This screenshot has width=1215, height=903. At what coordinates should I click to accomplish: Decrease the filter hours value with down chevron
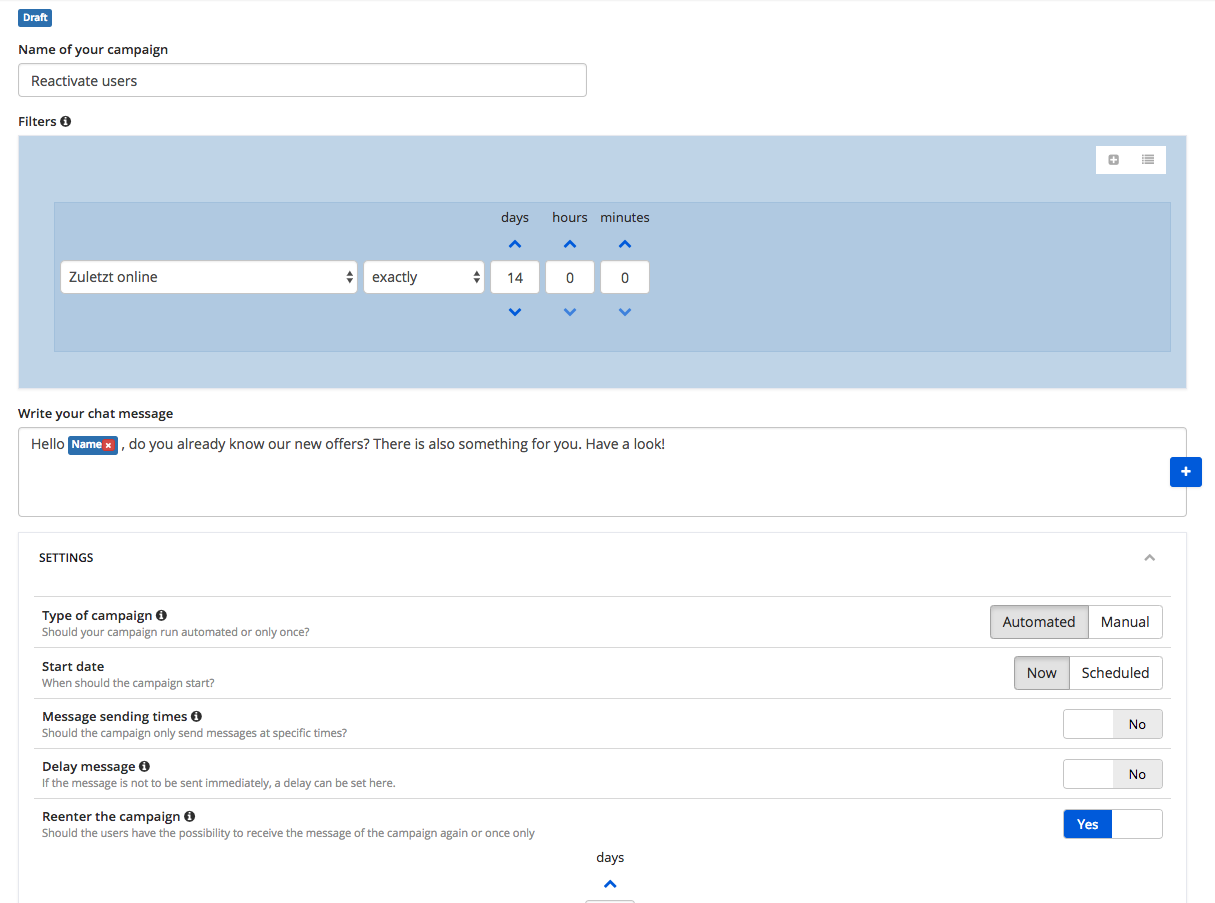tap(570, 312)
